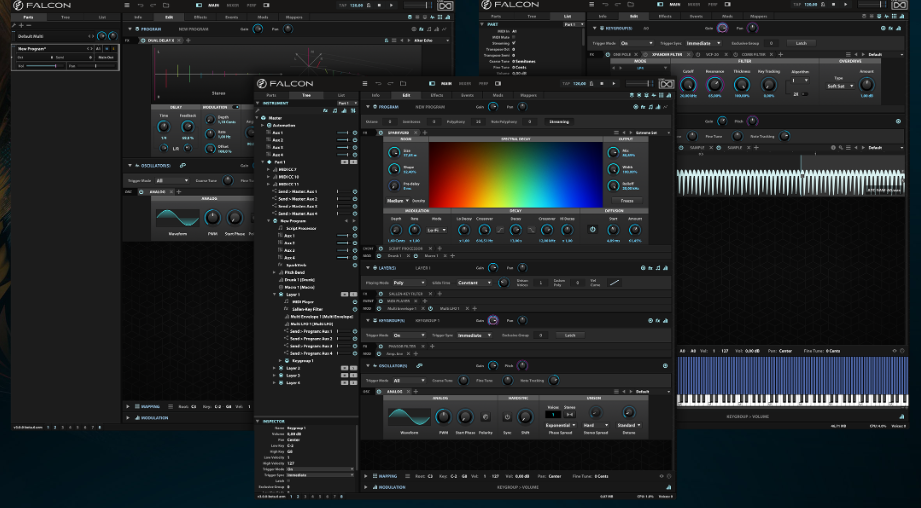Open the Trigger Sync Immediate dropdown
The height and width of the screenshot is (508, 921).
[x=472, y=335]
